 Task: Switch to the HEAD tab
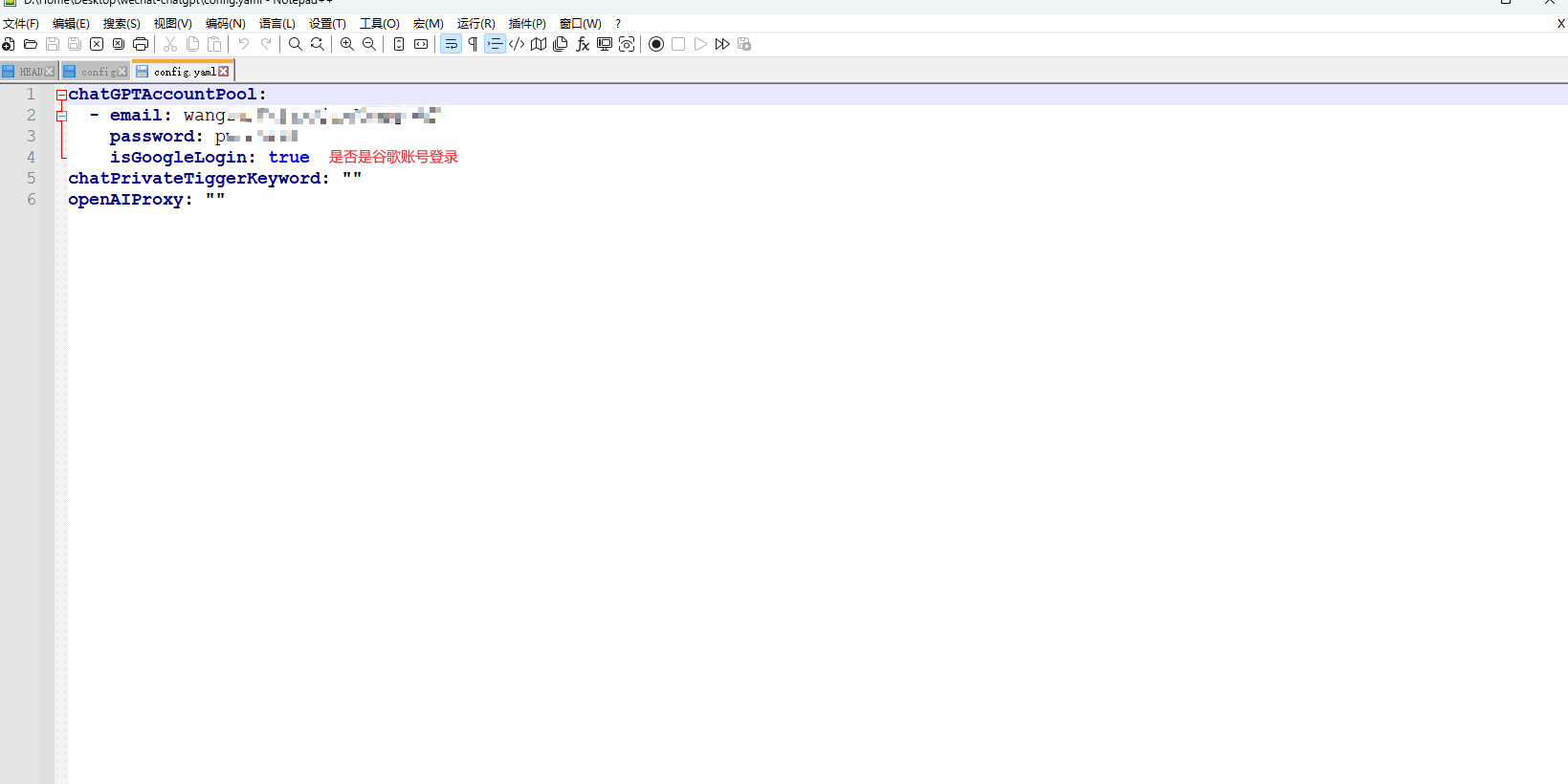[x=31, y=72]
